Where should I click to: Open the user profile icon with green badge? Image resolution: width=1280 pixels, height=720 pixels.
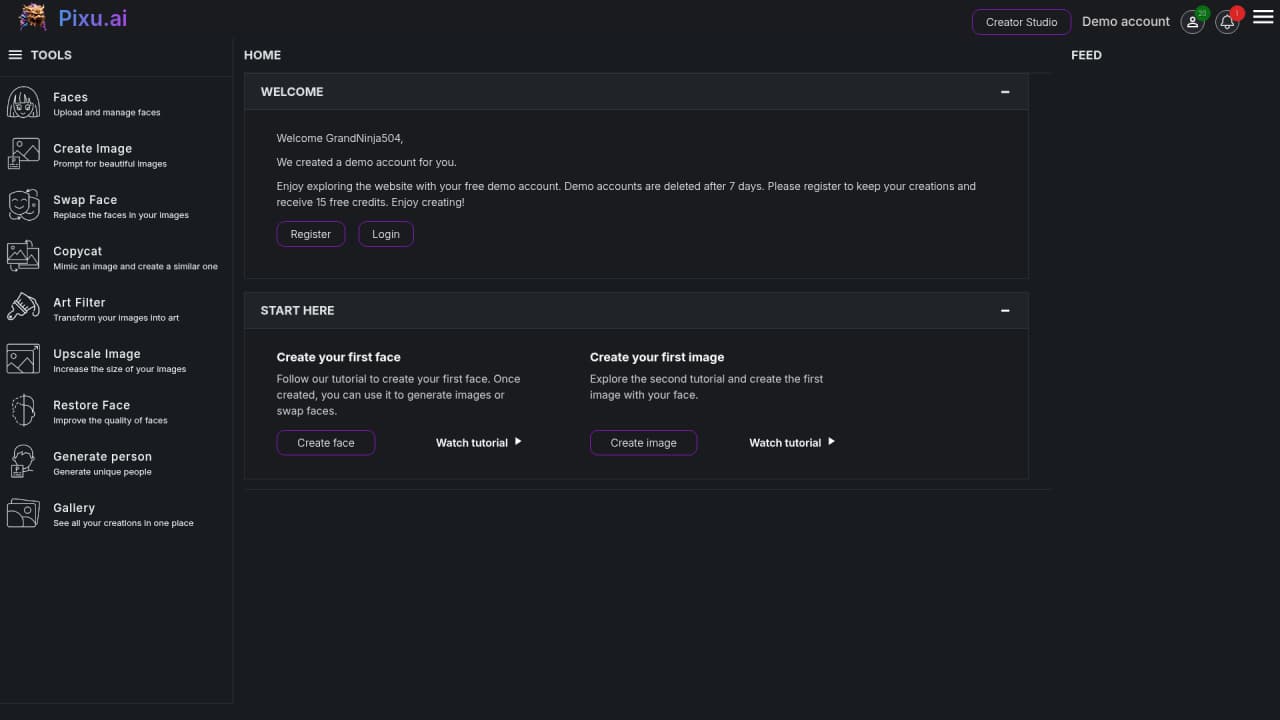pyautogui.click(x=1192, y=21)
